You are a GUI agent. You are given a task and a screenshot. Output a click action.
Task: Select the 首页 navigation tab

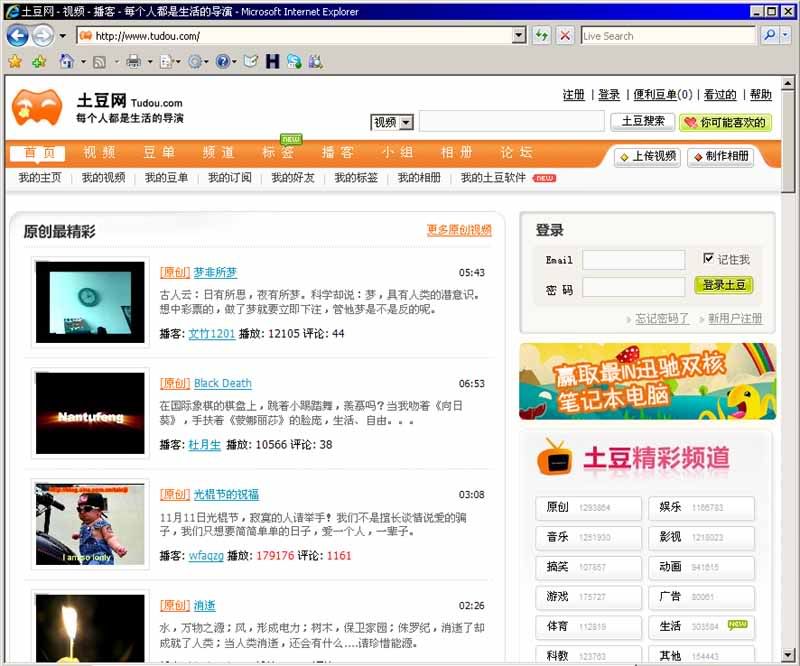tap(39, 153)
